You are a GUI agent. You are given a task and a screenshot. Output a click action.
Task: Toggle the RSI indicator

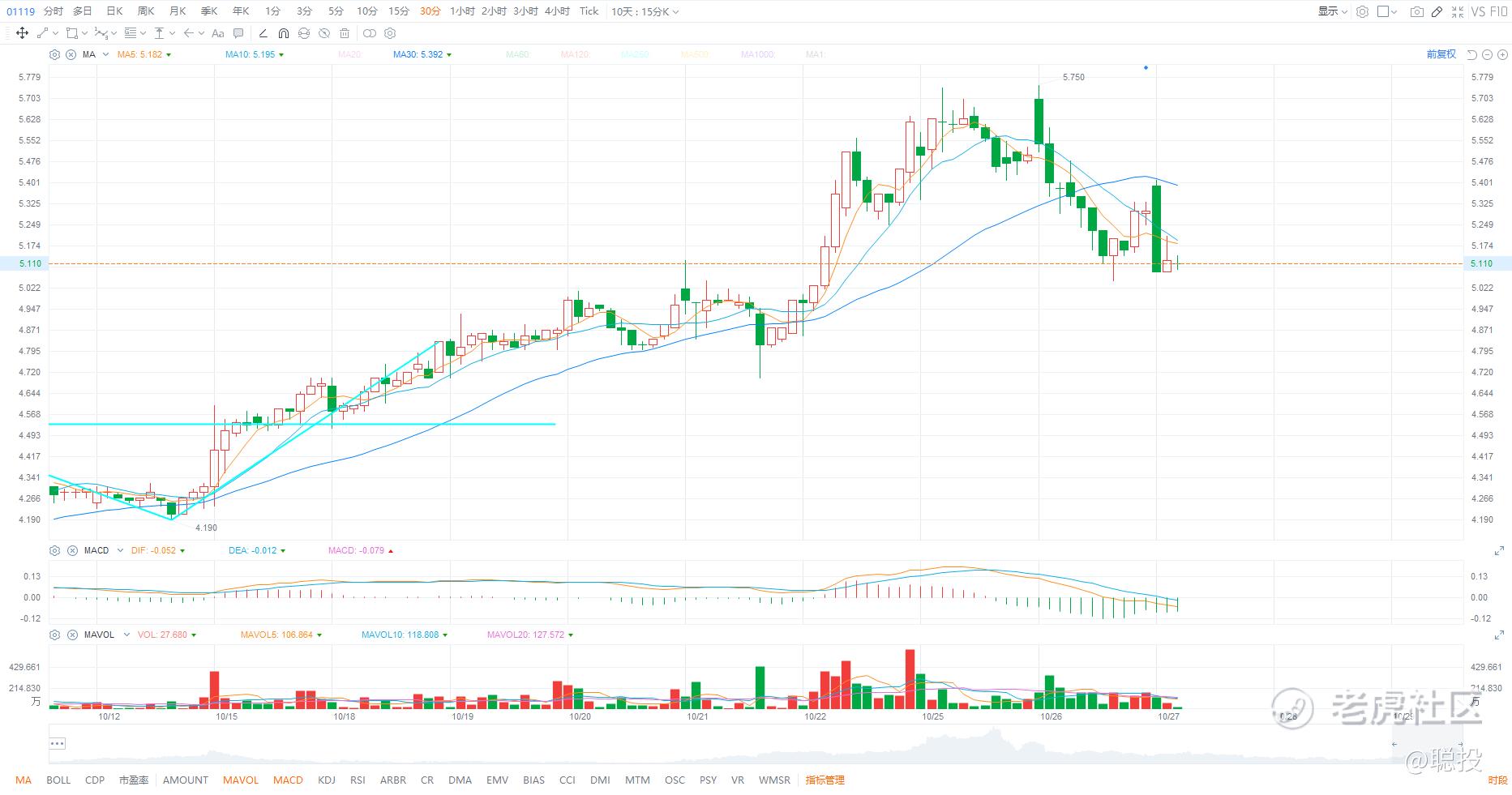[x=358, y=780]
